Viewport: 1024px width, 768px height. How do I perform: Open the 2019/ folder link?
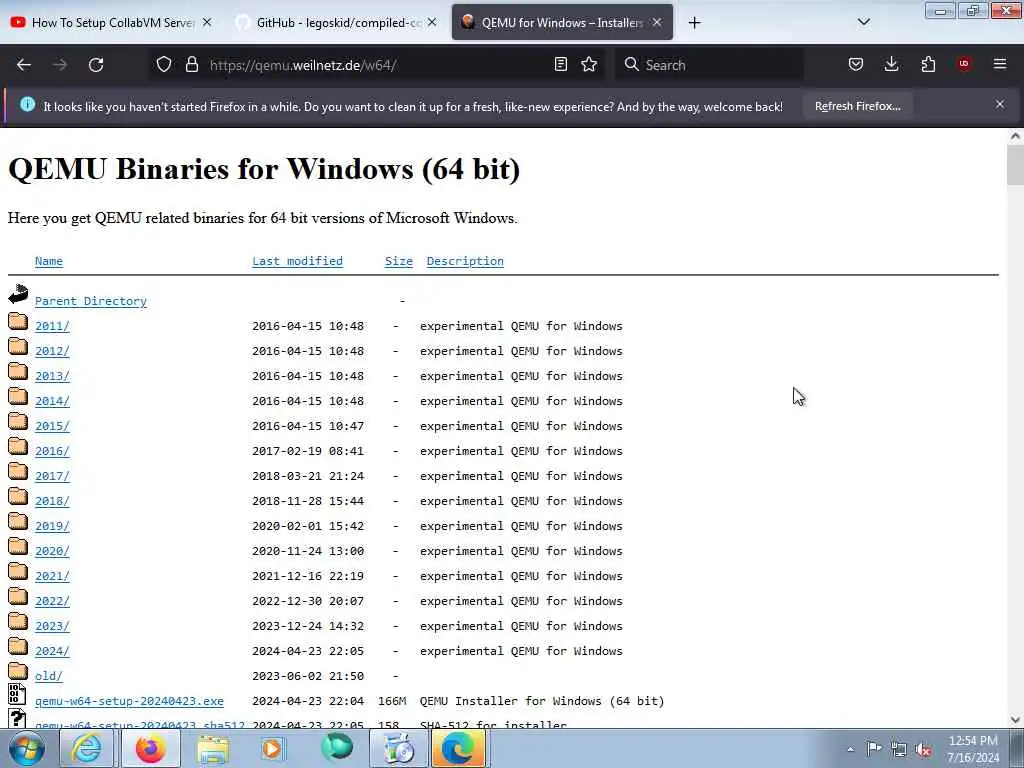tap(52, 526)
